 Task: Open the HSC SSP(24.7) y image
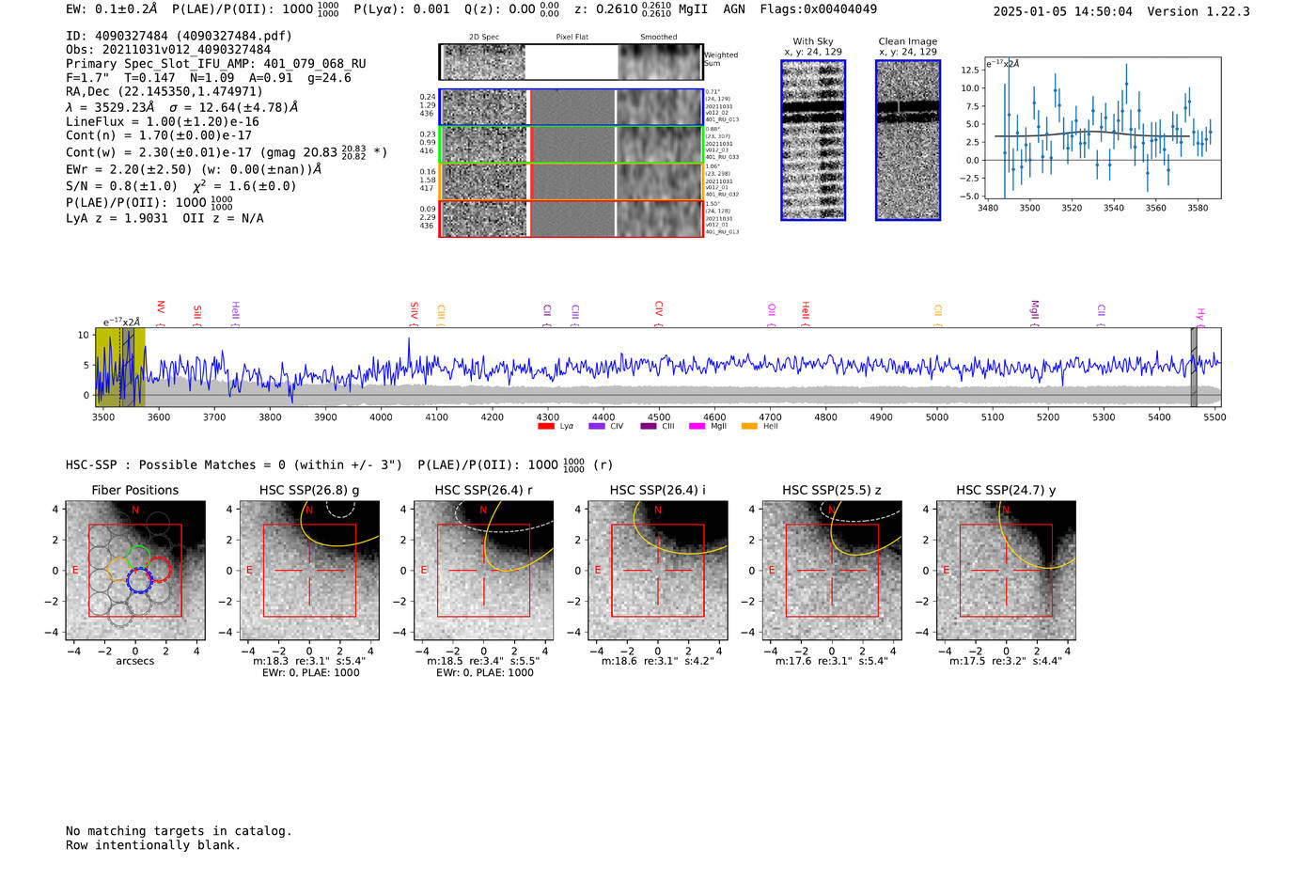coord(1006,571)
